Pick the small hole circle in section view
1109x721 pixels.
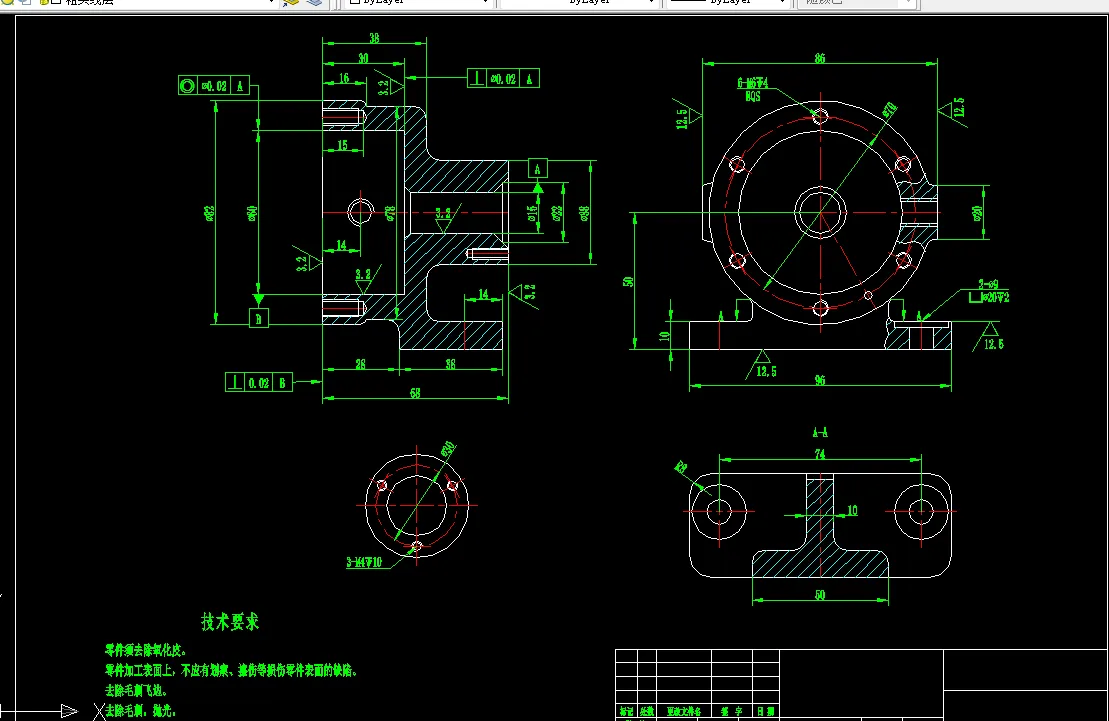pyautogui.click(x=361, y=212)
